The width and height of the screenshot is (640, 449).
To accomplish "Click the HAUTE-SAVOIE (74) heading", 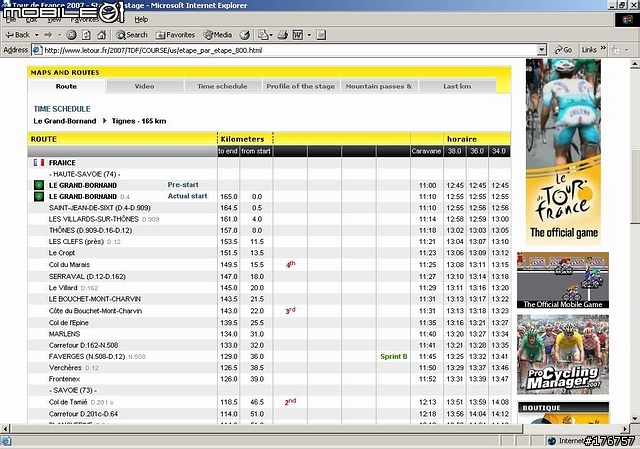I will [84, 174].
